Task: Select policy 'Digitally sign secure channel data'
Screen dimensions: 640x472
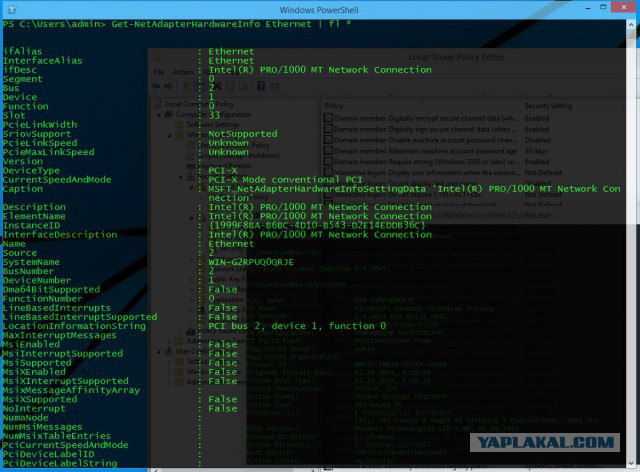Action: point(426,129)
